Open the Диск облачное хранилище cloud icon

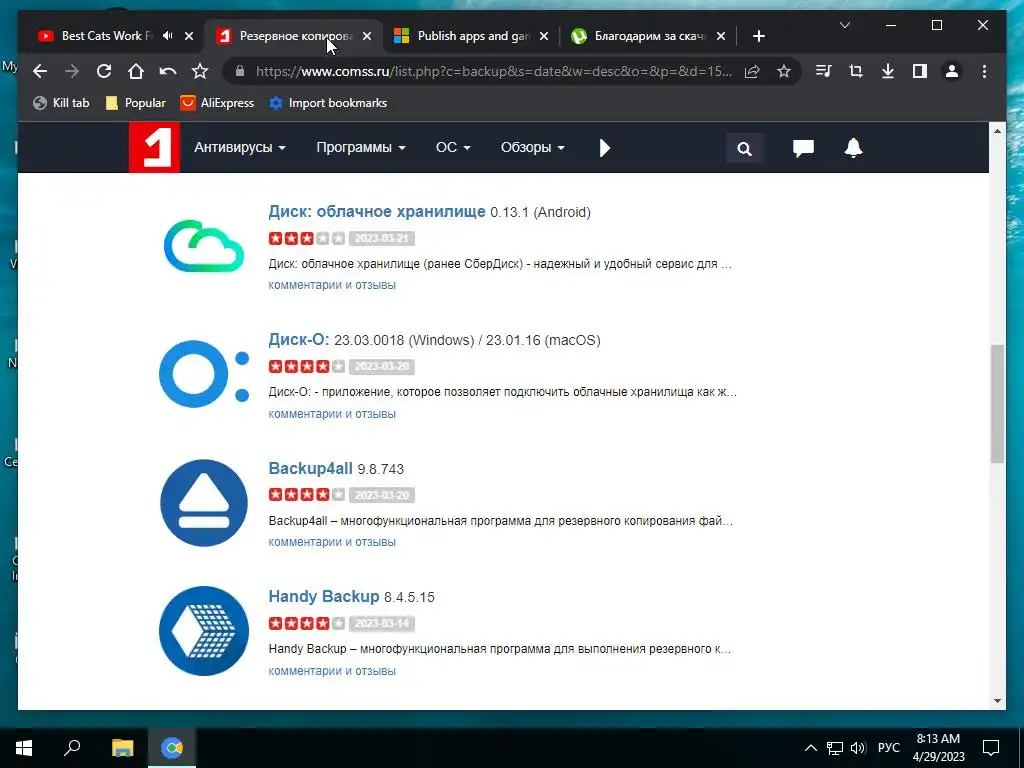[204, 246]
